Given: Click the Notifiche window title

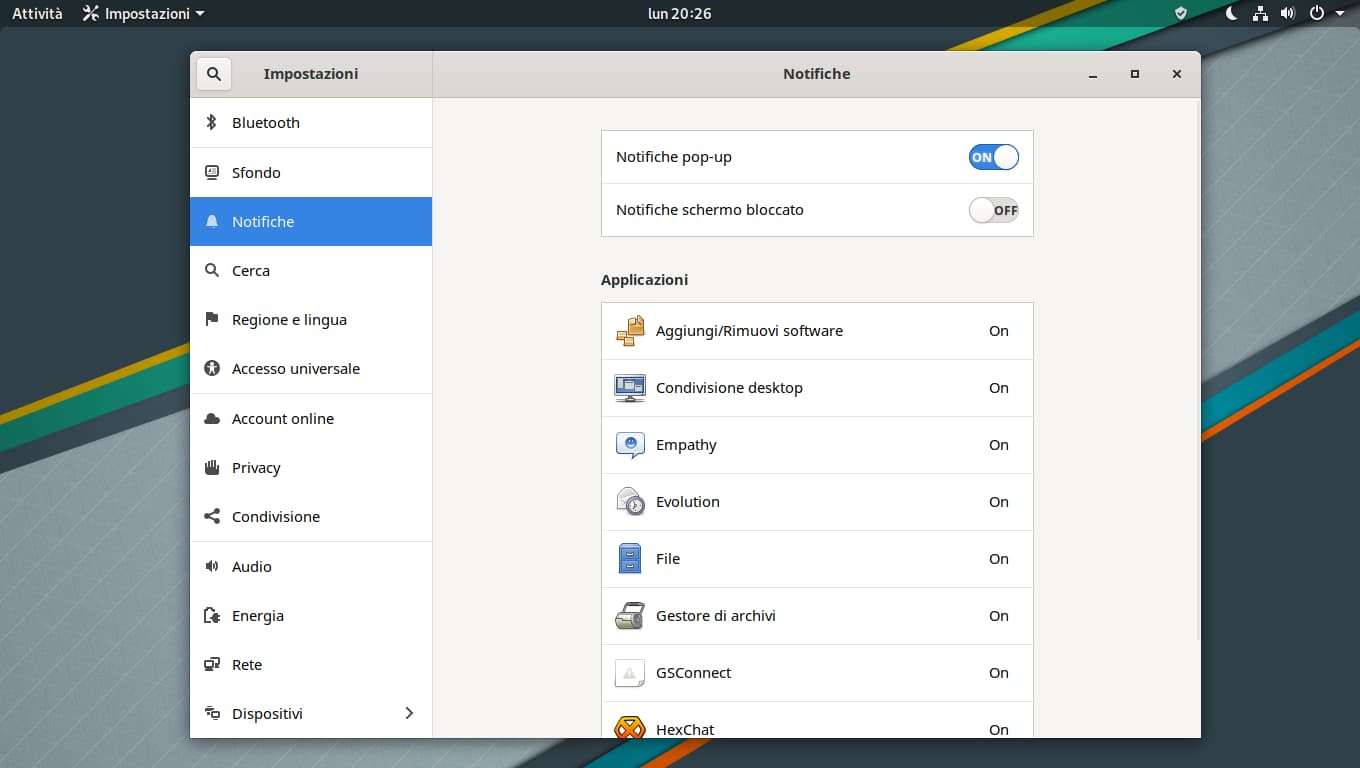Looking at the screenshot, I should 817,74.
